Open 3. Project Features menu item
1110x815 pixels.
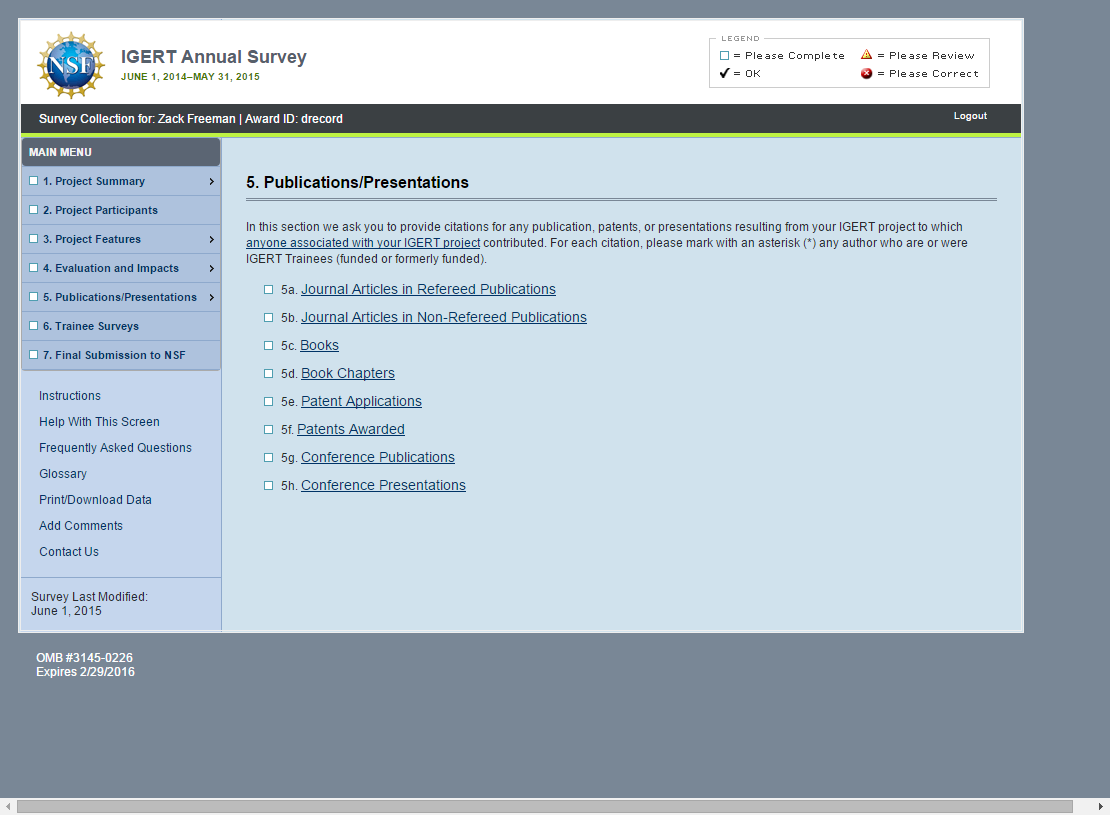click(121, 239)
